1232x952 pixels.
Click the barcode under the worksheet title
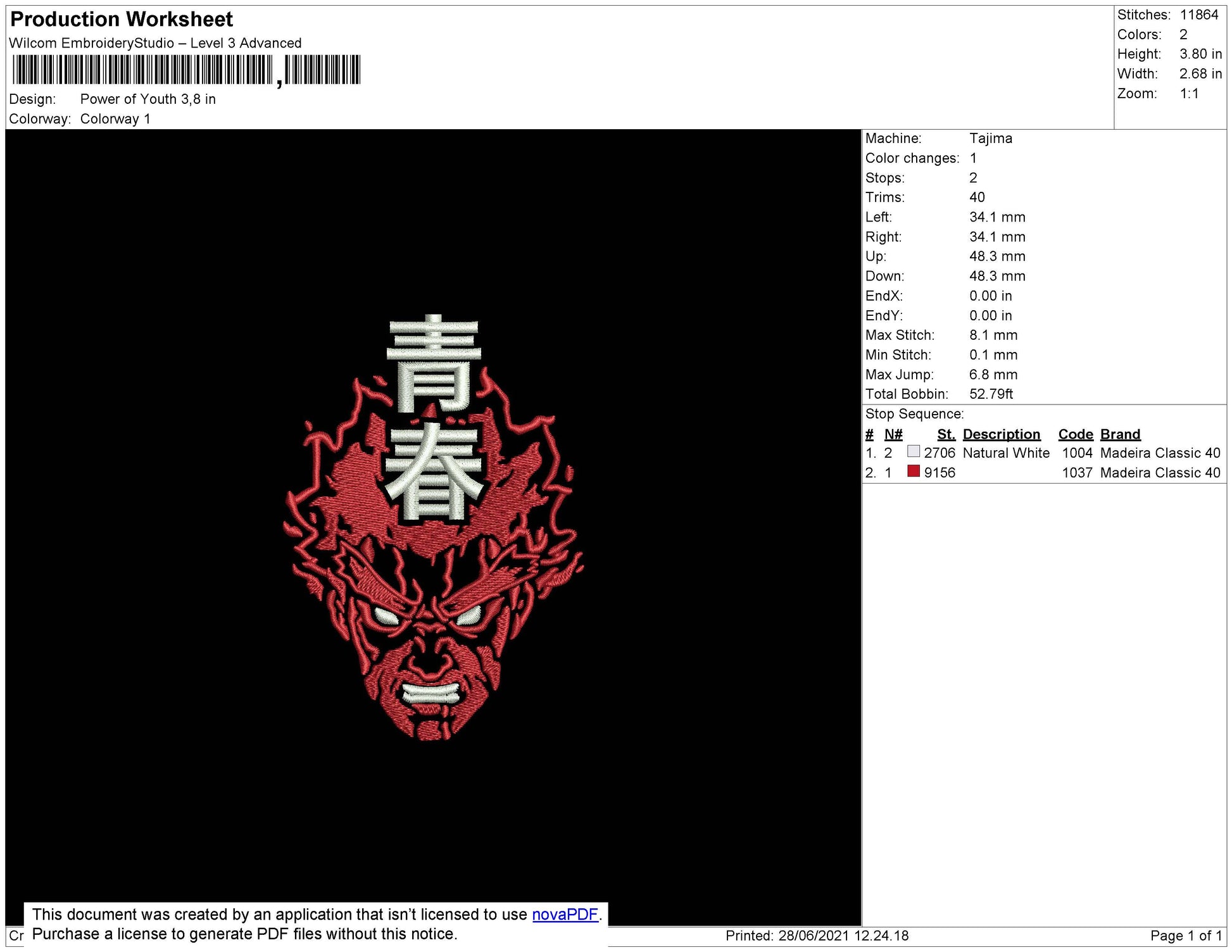[x=186, y=70]
